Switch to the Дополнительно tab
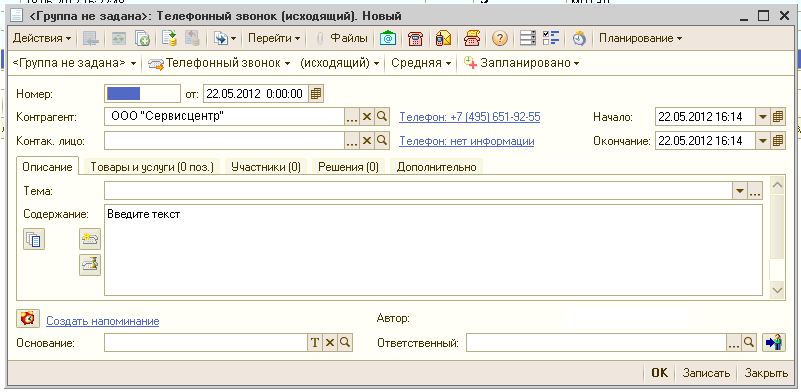 click(x=437, y=167)
